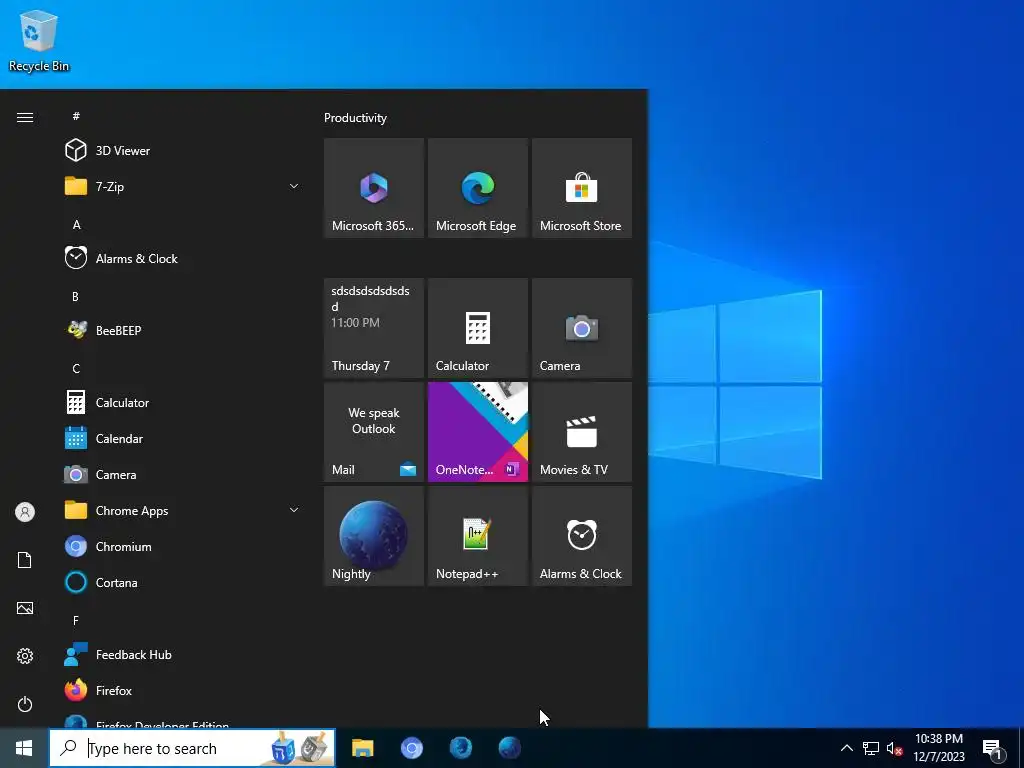Open the Camera tile
Image resolution: width=1024 pixels, height=768 pixels.
click(x=582, y=328)
